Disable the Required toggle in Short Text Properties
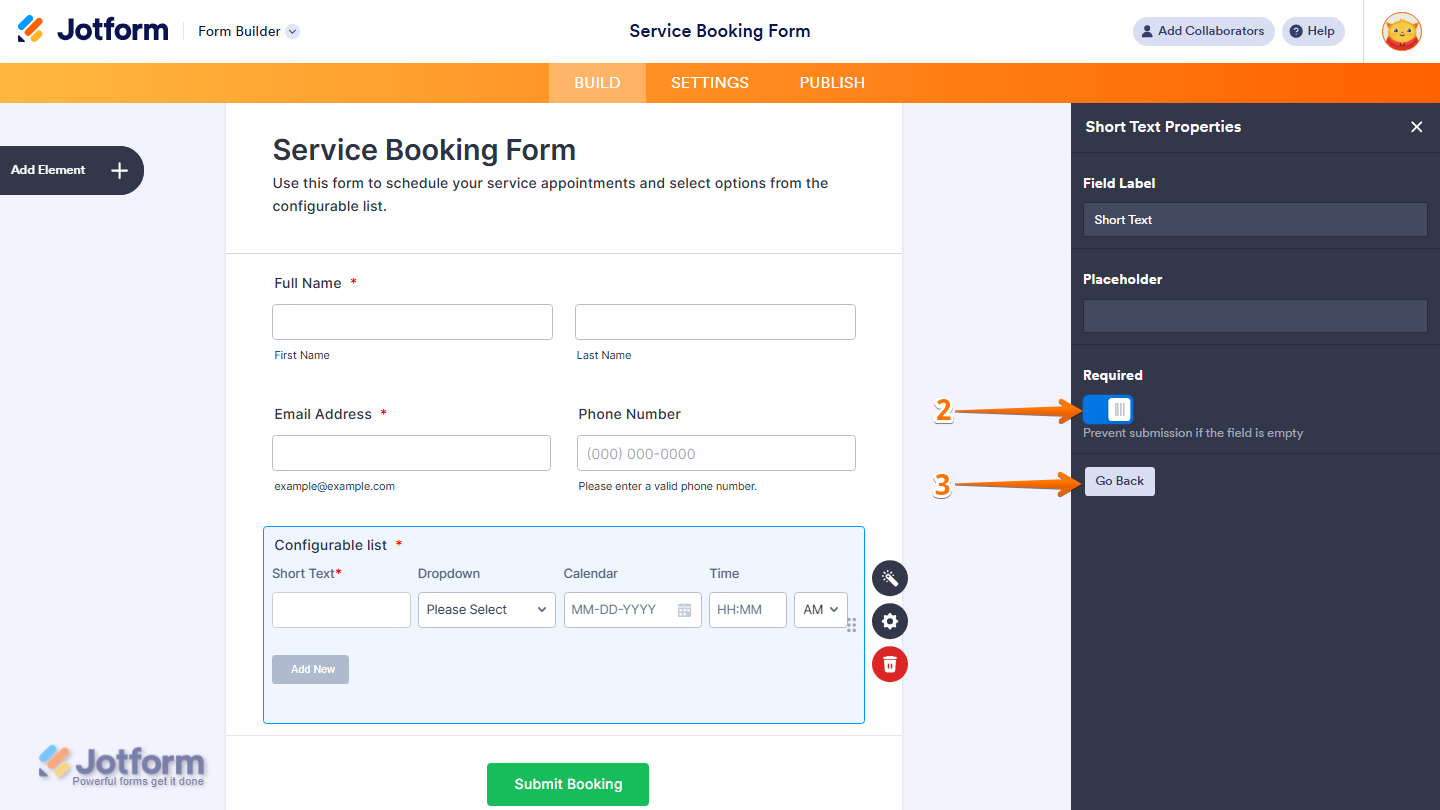This screenshot has width=1440, height=810. (1107, 409)
